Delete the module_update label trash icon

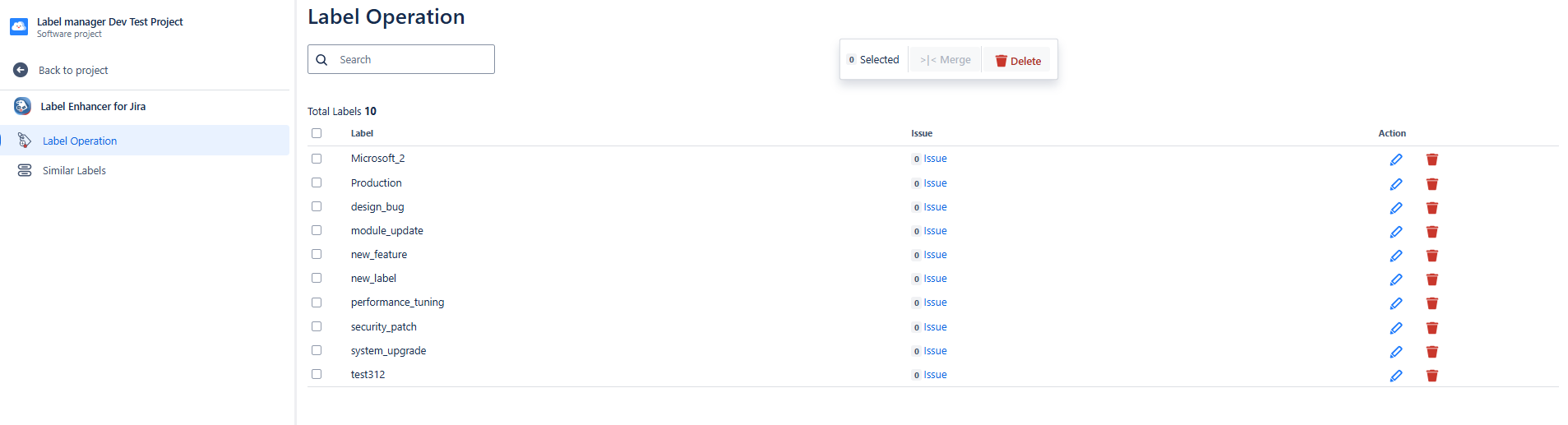click(x=1432, y=232)
